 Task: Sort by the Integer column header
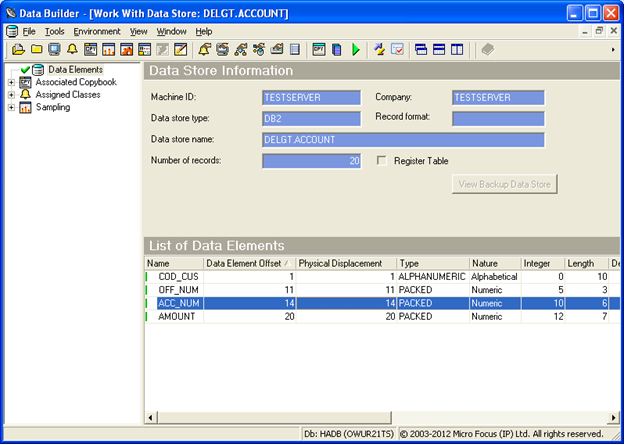(543, 264)
